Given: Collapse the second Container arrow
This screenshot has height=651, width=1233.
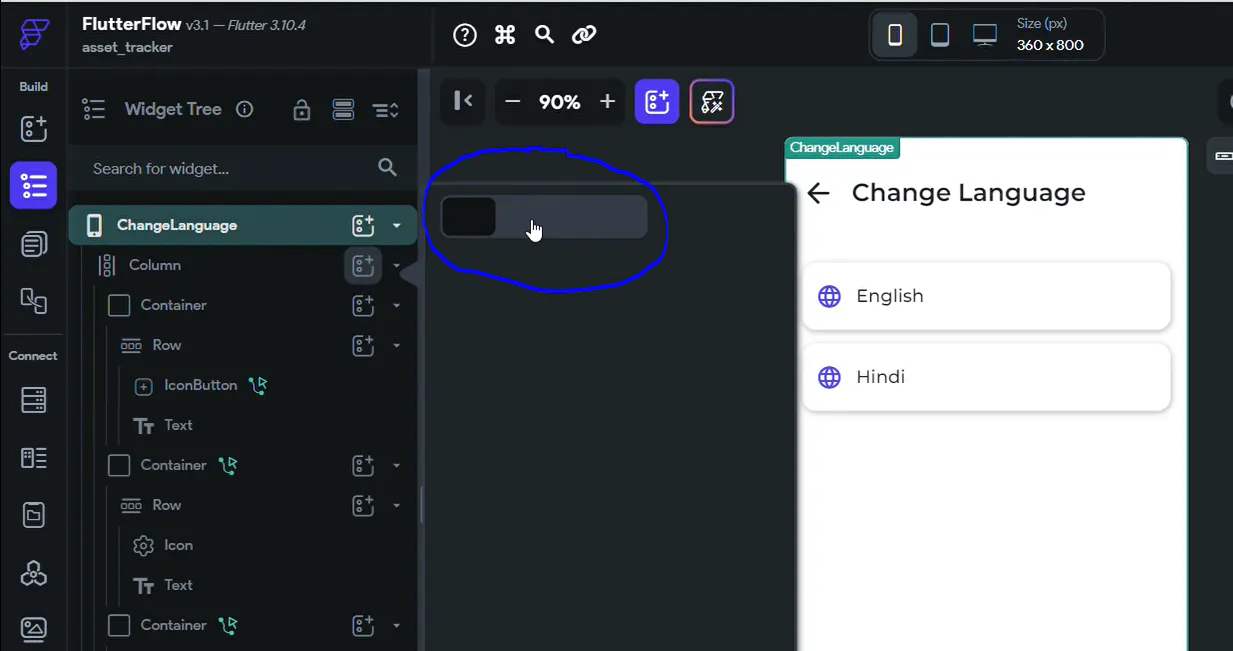Looking at the screenshot, I should [x=397, y=466].
